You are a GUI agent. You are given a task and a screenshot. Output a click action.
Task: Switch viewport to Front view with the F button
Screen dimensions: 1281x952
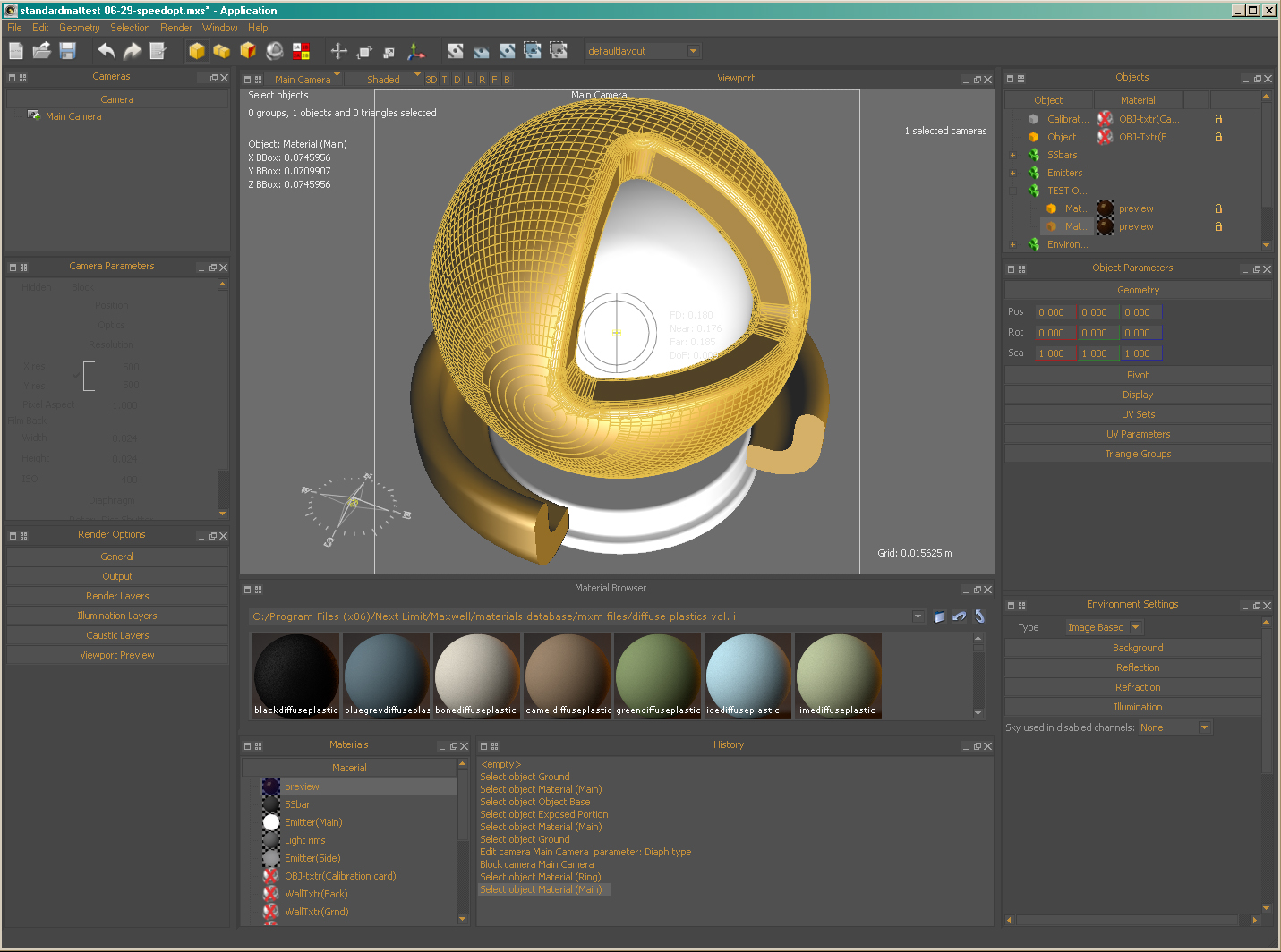click(494, 80)
